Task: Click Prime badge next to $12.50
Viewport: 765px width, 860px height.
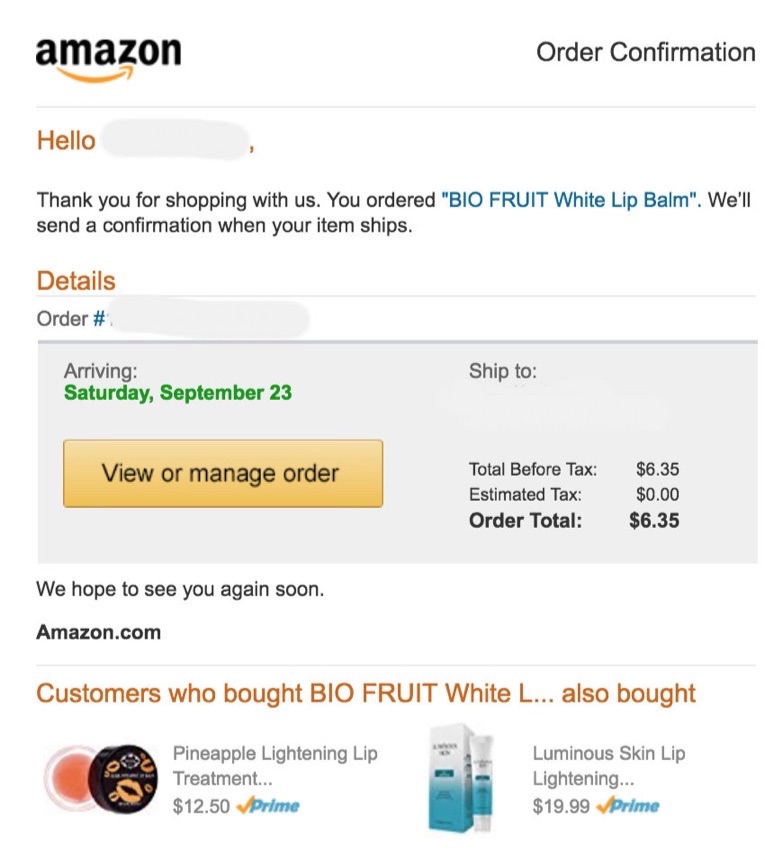Action: [268, 806]
